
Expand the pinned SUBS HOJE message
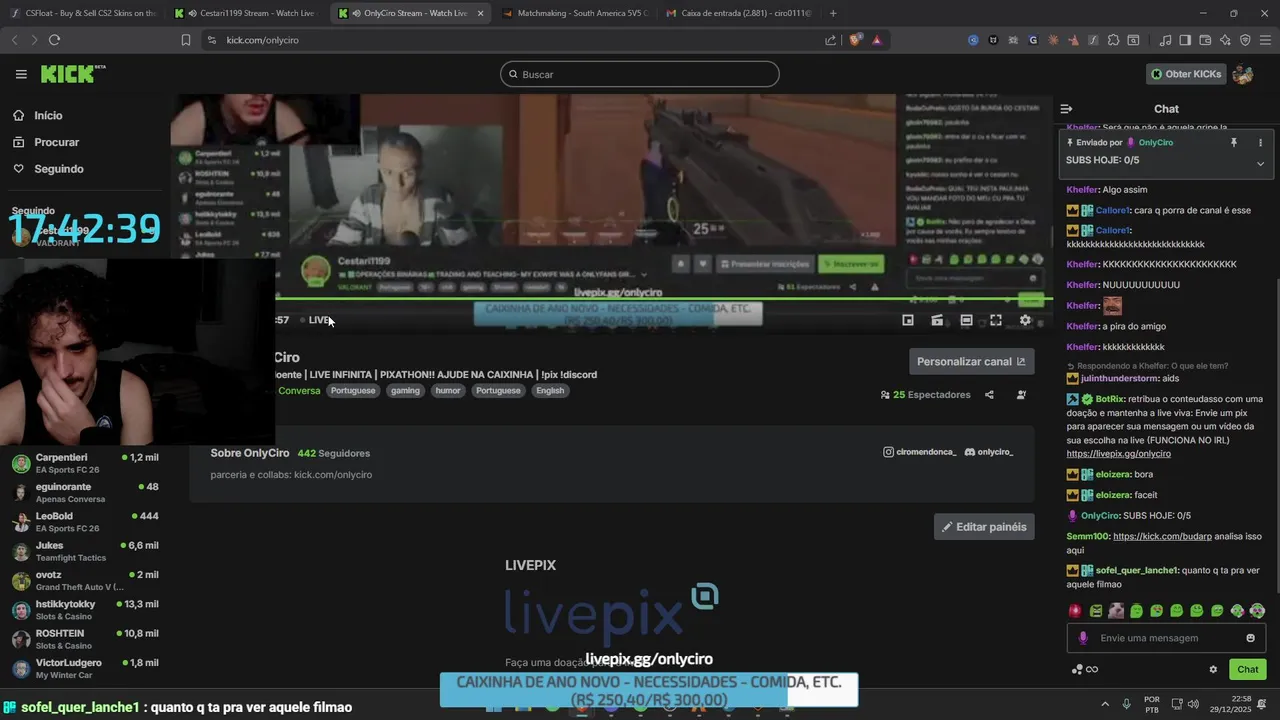(x=1260, y=163)
